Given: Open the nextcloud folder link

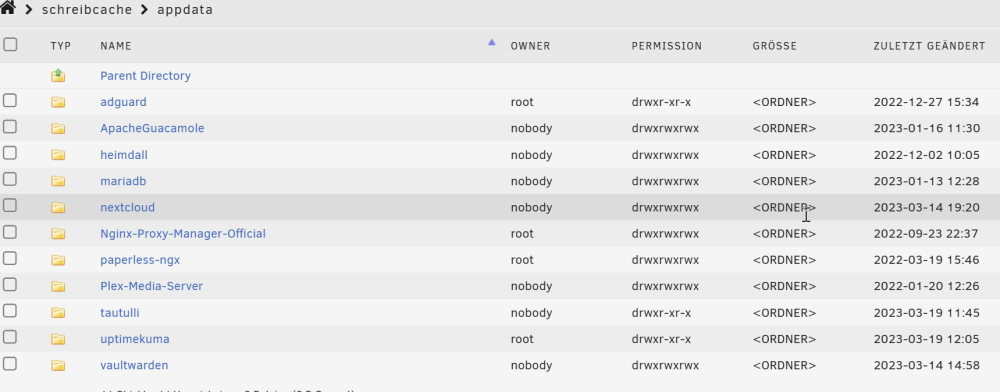Looking at the screenshot, I should point(128,207).
